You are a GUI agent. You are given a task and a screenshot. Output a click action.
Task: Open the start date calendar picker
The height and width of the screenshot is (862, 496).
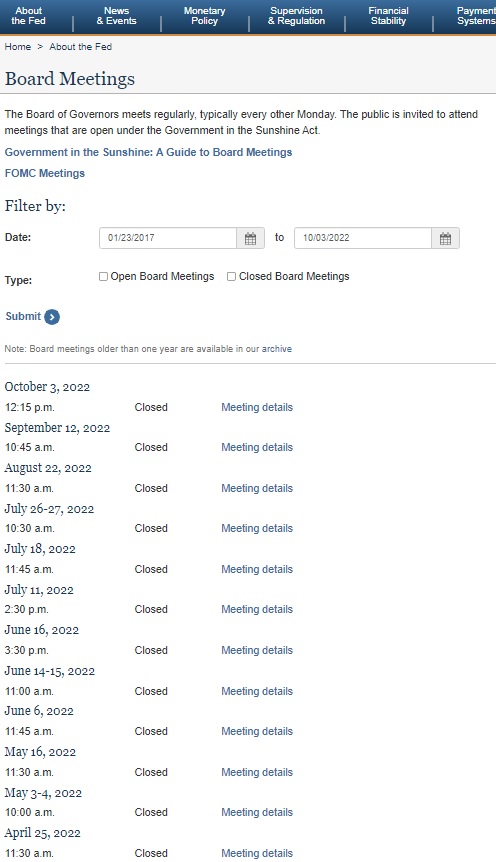[x=251, y=238]
